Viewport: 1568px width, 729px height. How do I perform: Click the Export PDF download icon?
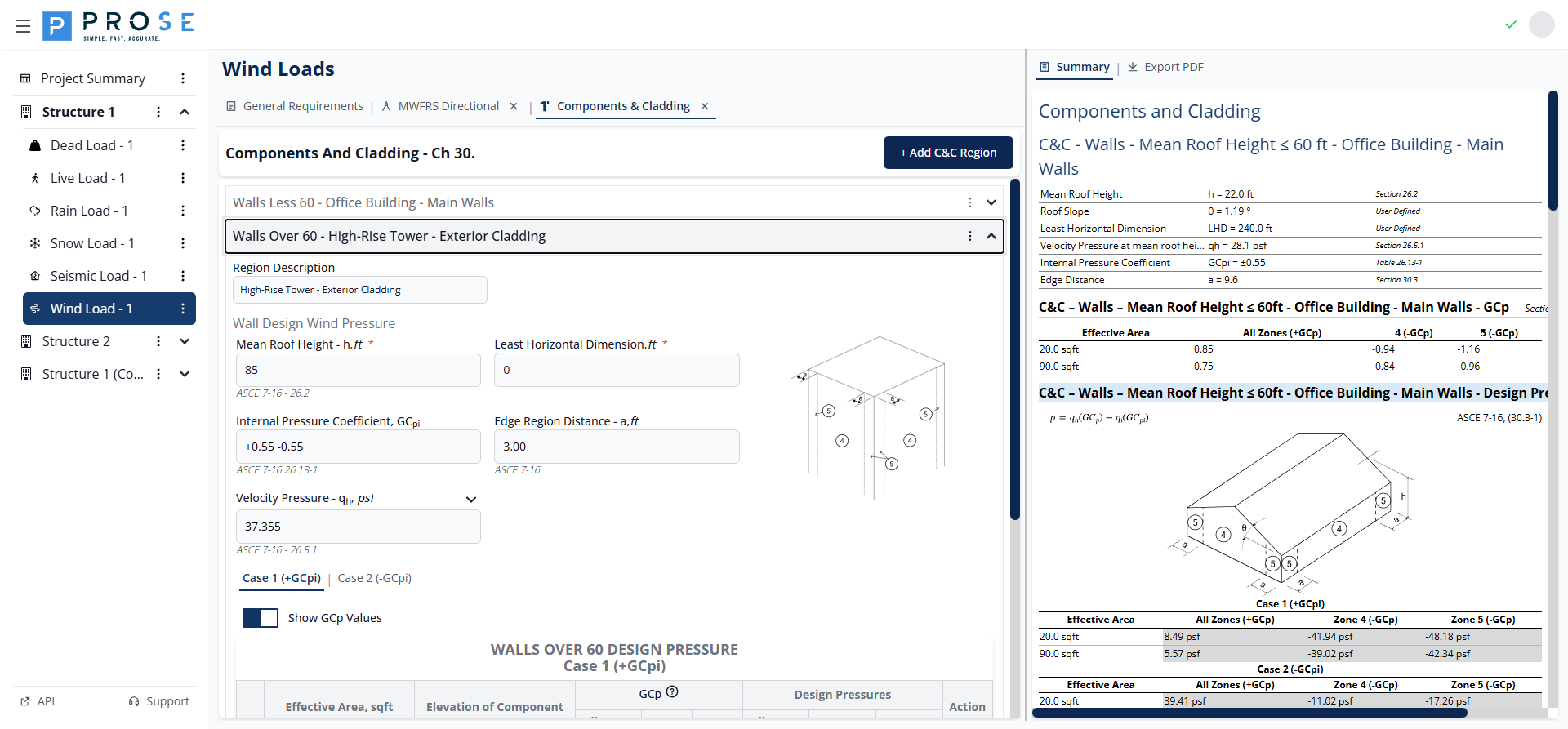1133,67
